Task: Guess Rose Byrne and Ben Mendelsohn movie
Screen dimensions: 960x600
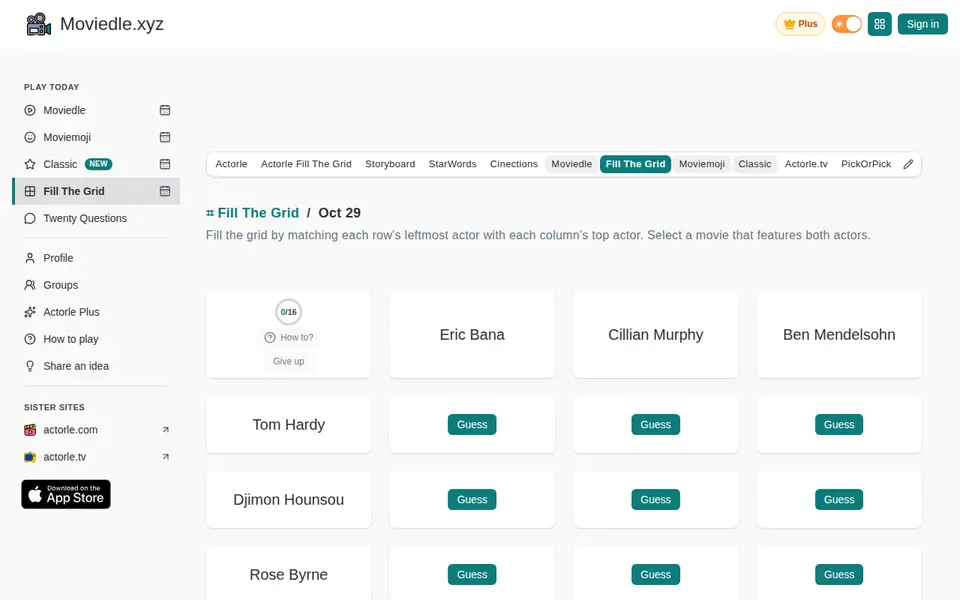Action: (x=839, y=574)
